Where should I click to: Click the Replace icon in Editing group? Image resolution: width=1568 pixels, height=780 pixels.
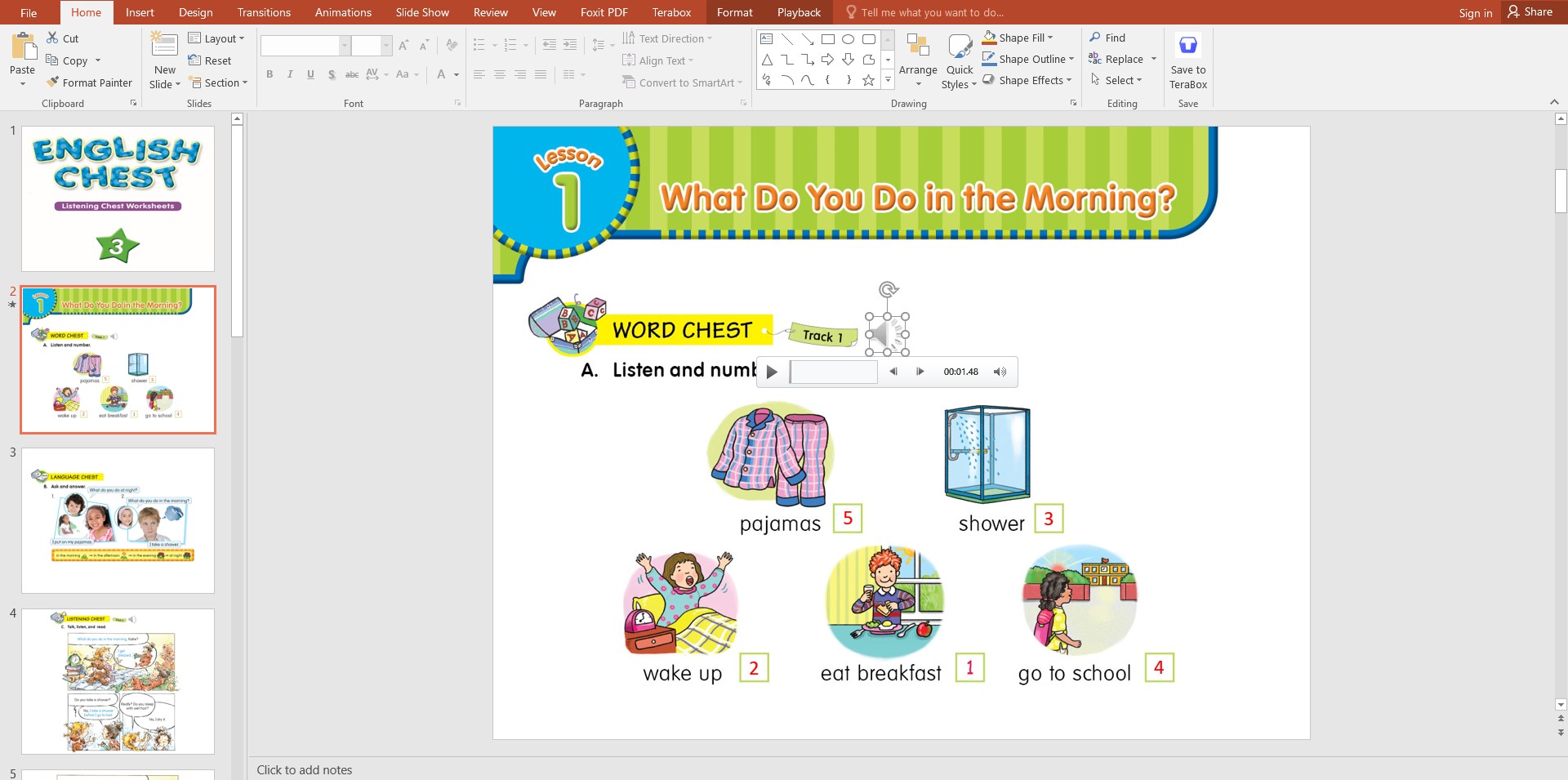coord(1095,58)
